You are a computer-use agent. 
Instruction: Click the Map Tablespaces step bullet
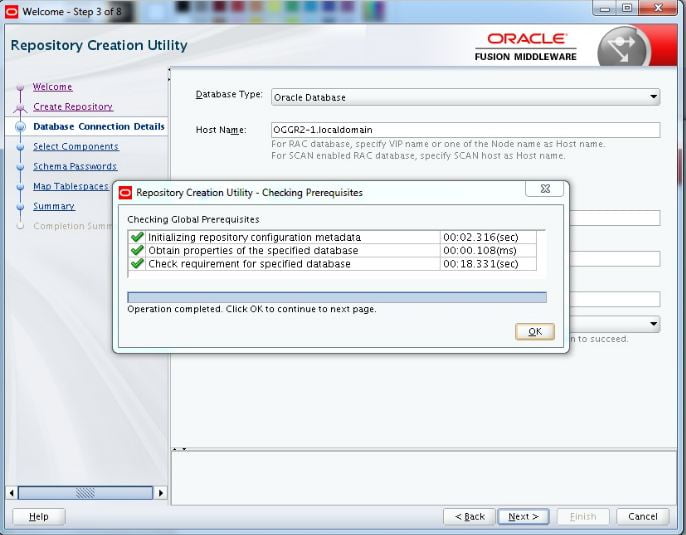tap(20, 187)
